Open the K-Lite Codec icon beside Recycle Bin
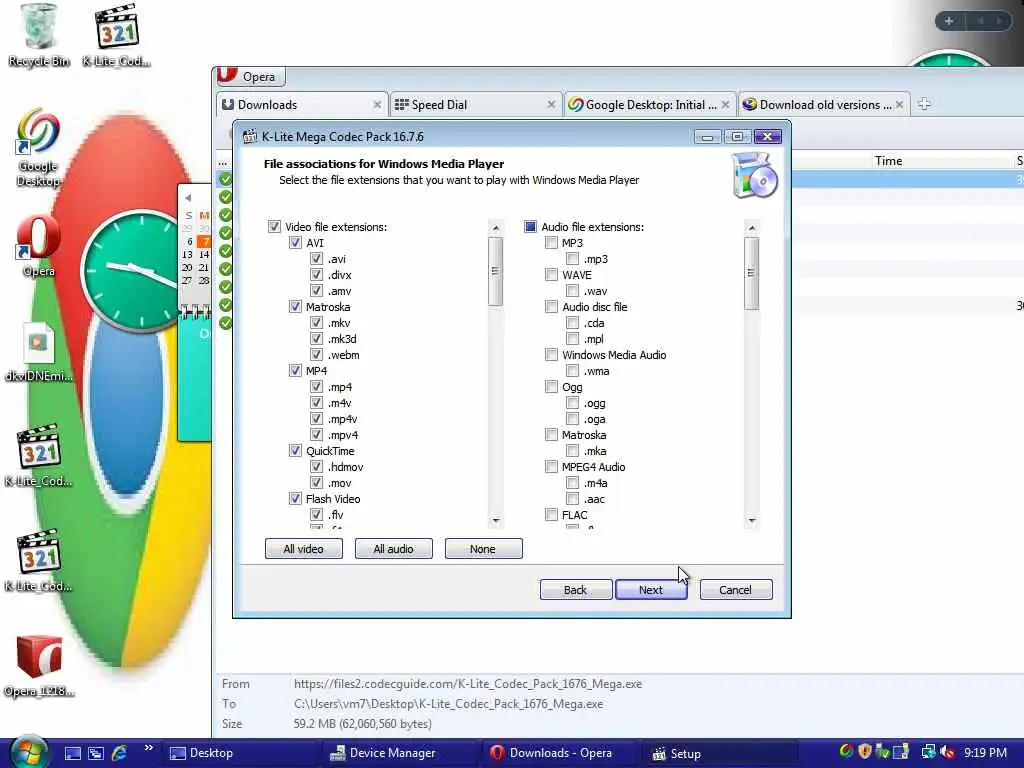 (x=116, y=34)
